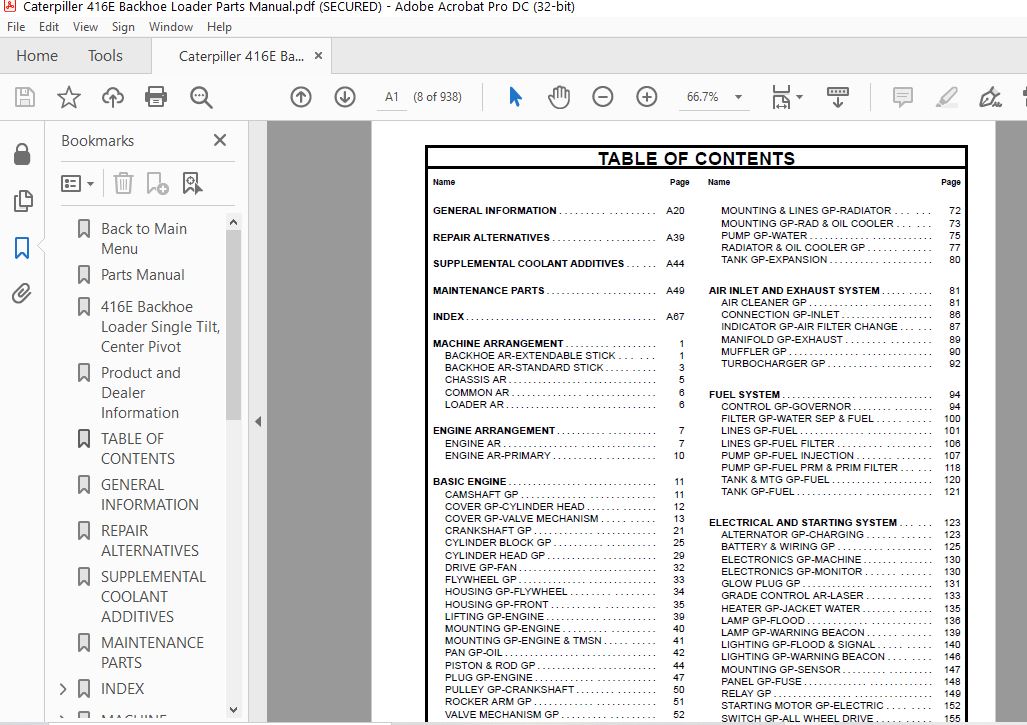This screenshot has height=725, width=1027.
Task: Open the attachments paperclip panel
Action: [22, 293]
